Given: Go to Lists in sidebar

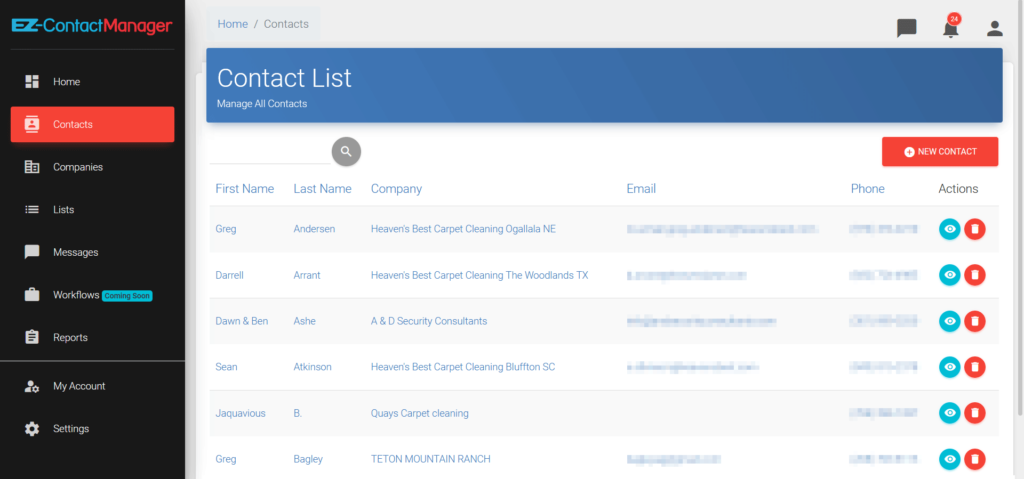Looking at the screenshot, I should point(92,210).
